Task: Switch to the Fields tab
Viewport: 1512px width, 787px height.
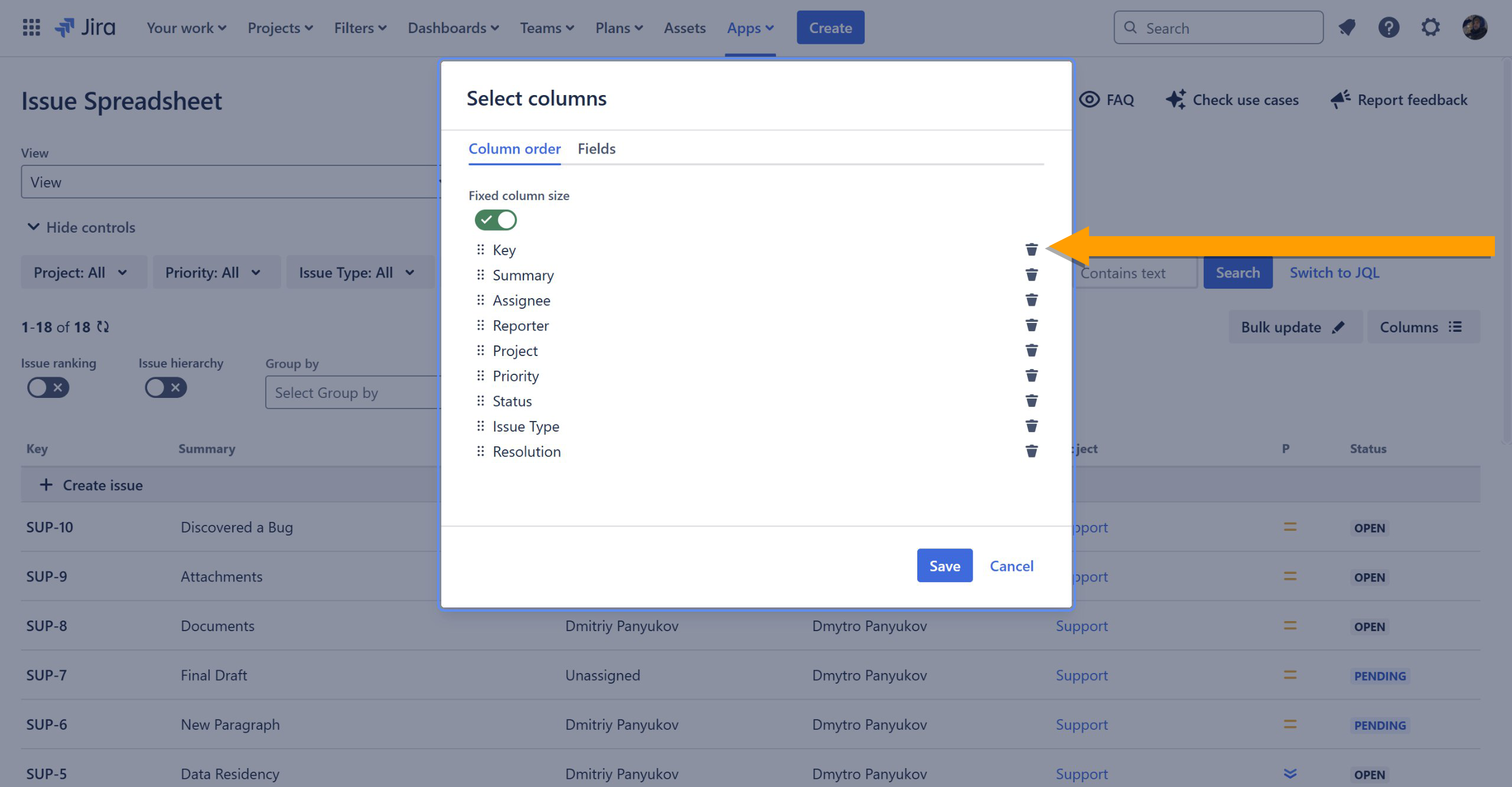Action: coord(596,149)
